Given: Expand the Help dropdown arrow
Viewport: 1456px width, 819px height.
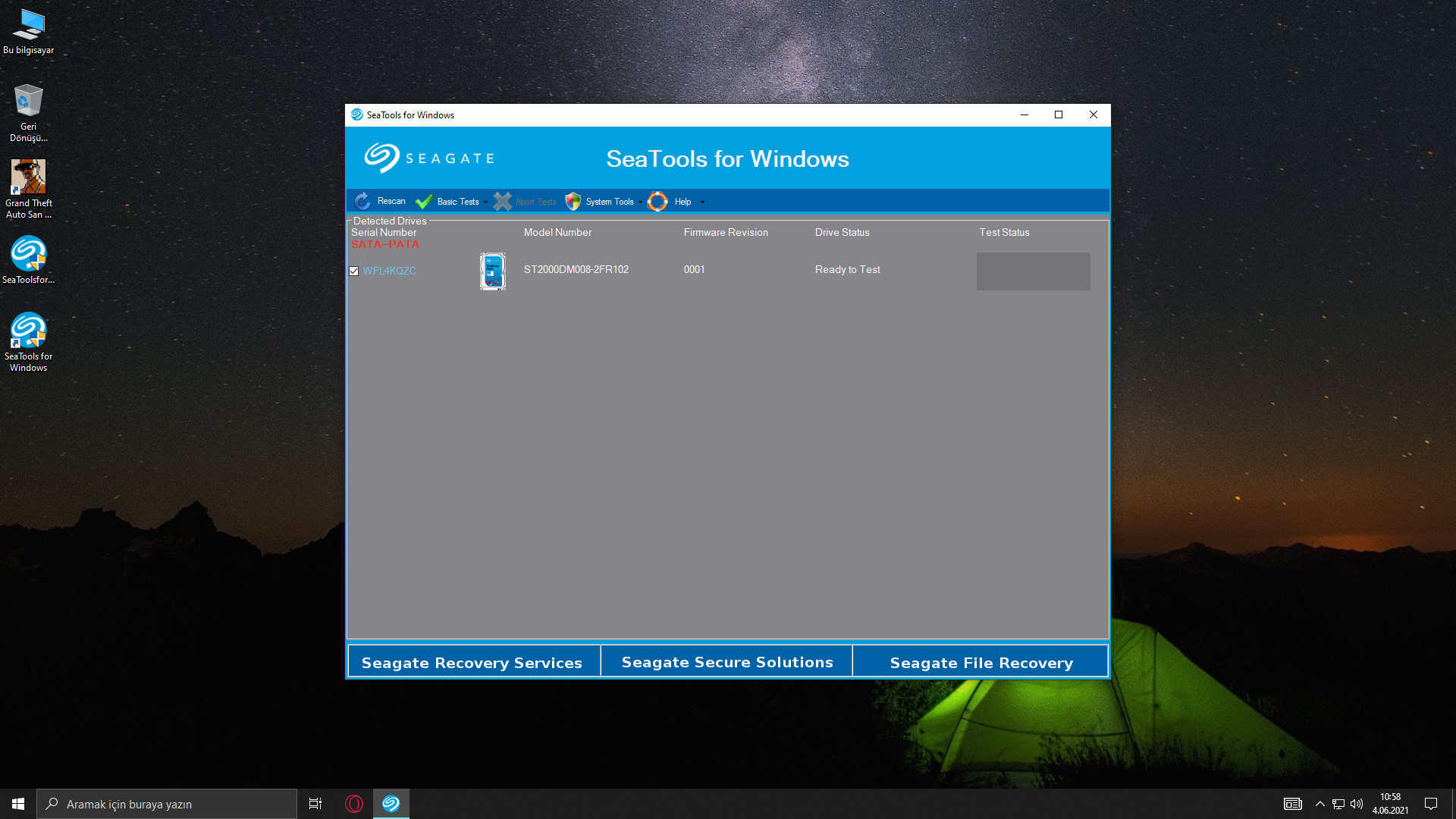Looking at the screenshot, I should pyautogui.click(x=702, y=202).
